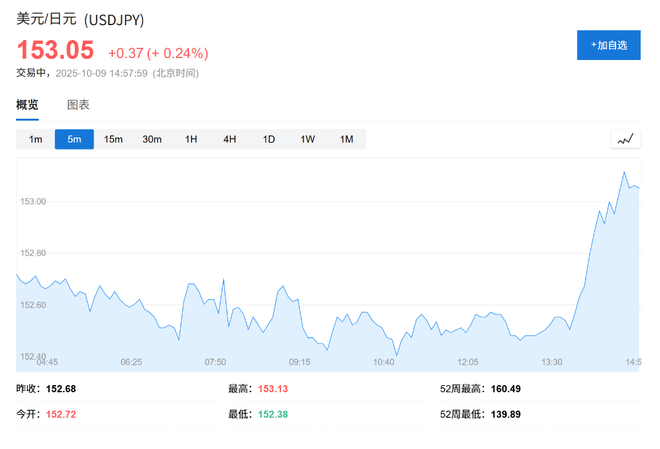Select the 1m timeframe
The image size is (660, 449).
[x=35, y=139]
